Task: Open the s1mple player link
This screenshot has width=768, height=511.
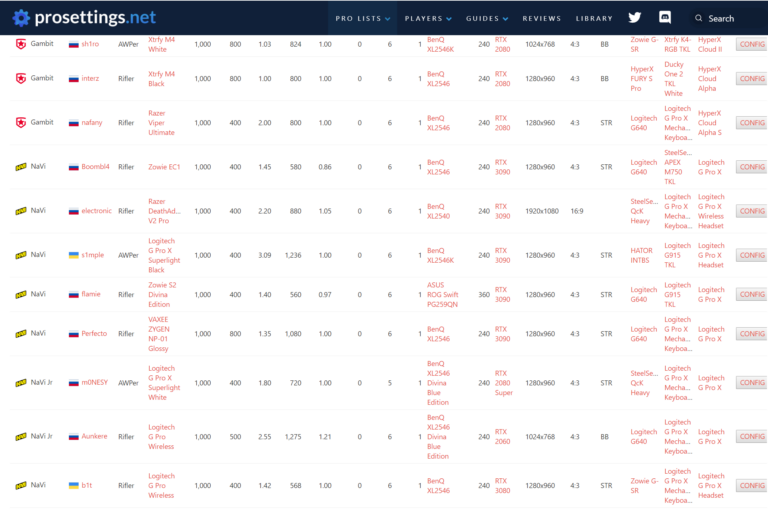Action: [91, 255]
